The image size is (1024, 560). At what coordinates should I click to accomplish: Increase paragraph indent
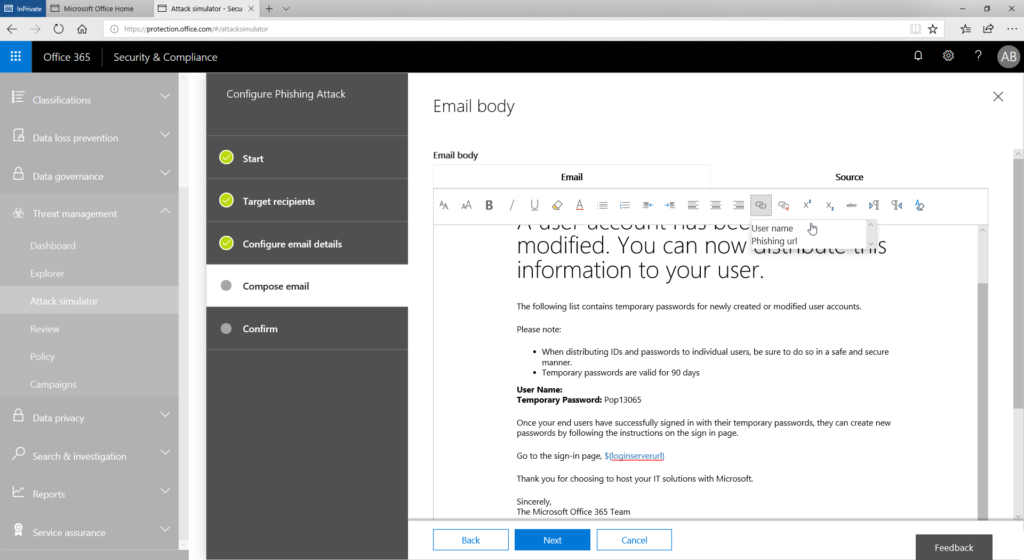click(x=670, y=205)
